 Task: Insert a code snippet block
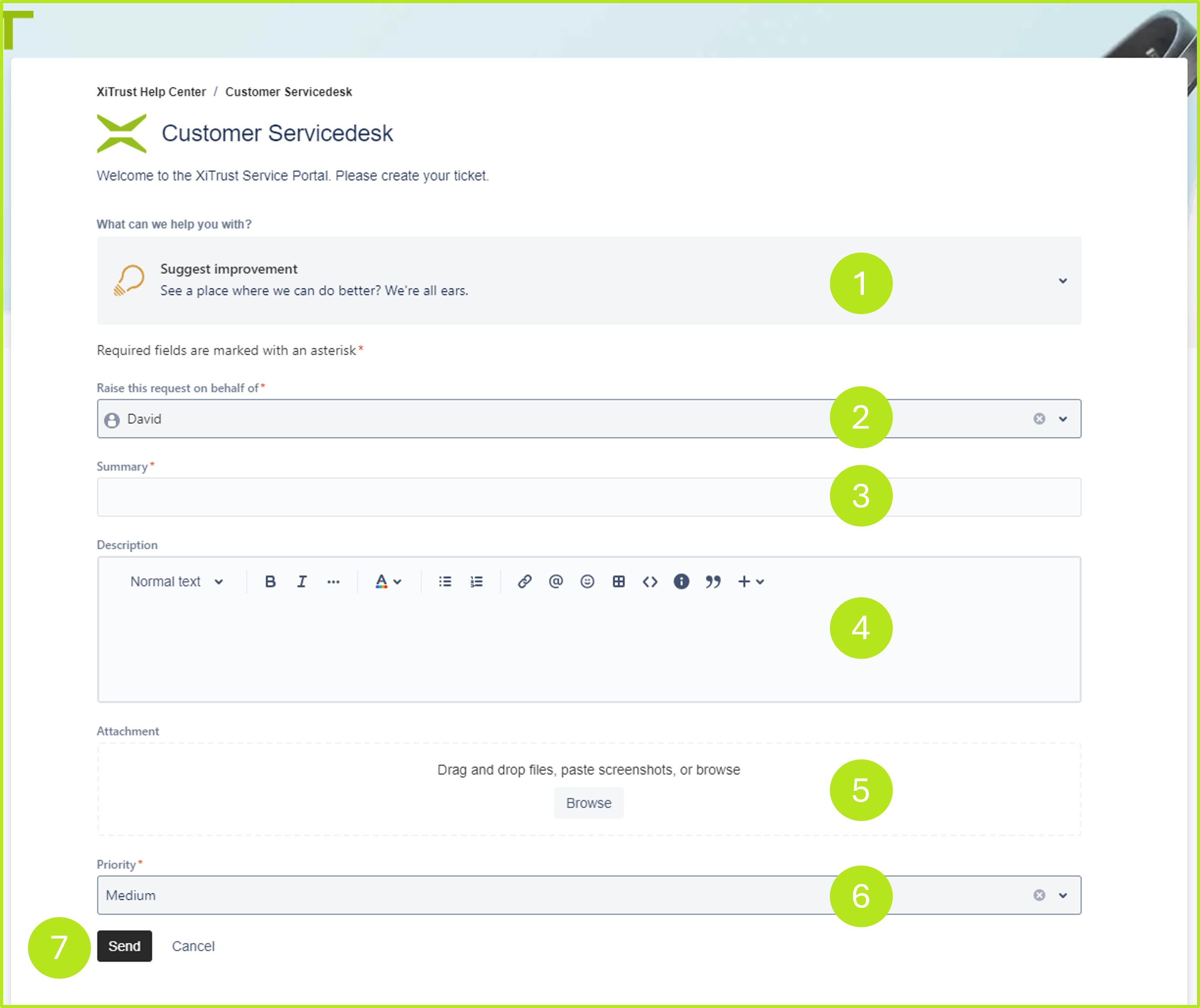tap(650, 582)
